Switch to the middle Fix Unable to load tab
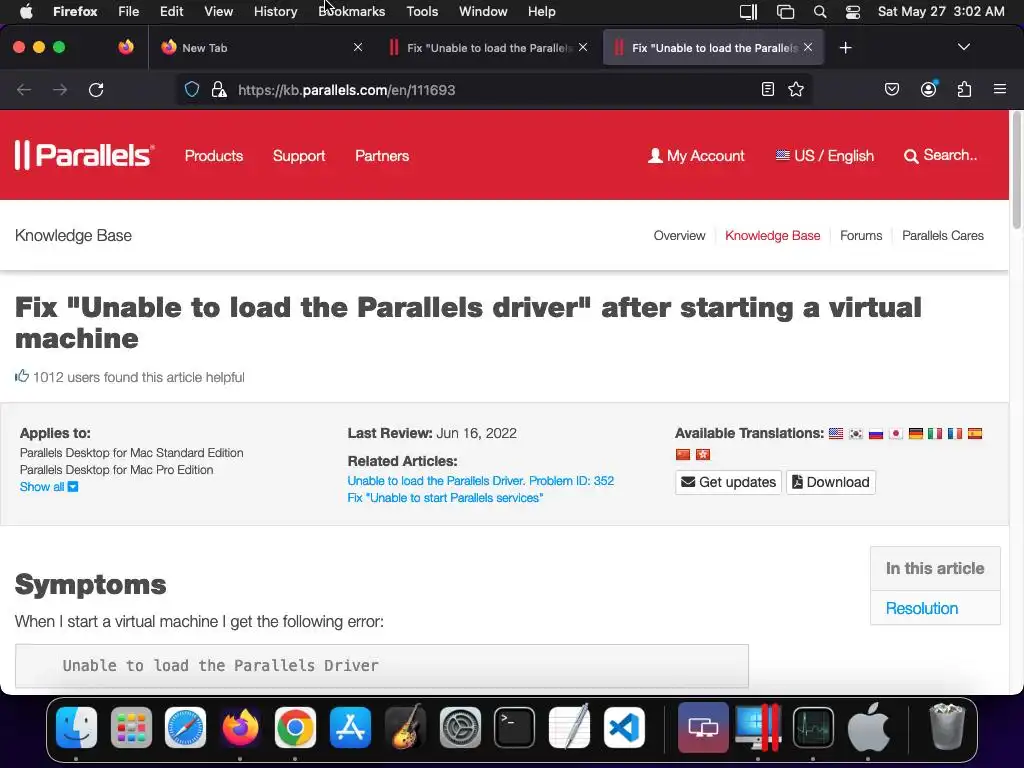The height and width of the screenshot is (768, 1024). [487, 48]
